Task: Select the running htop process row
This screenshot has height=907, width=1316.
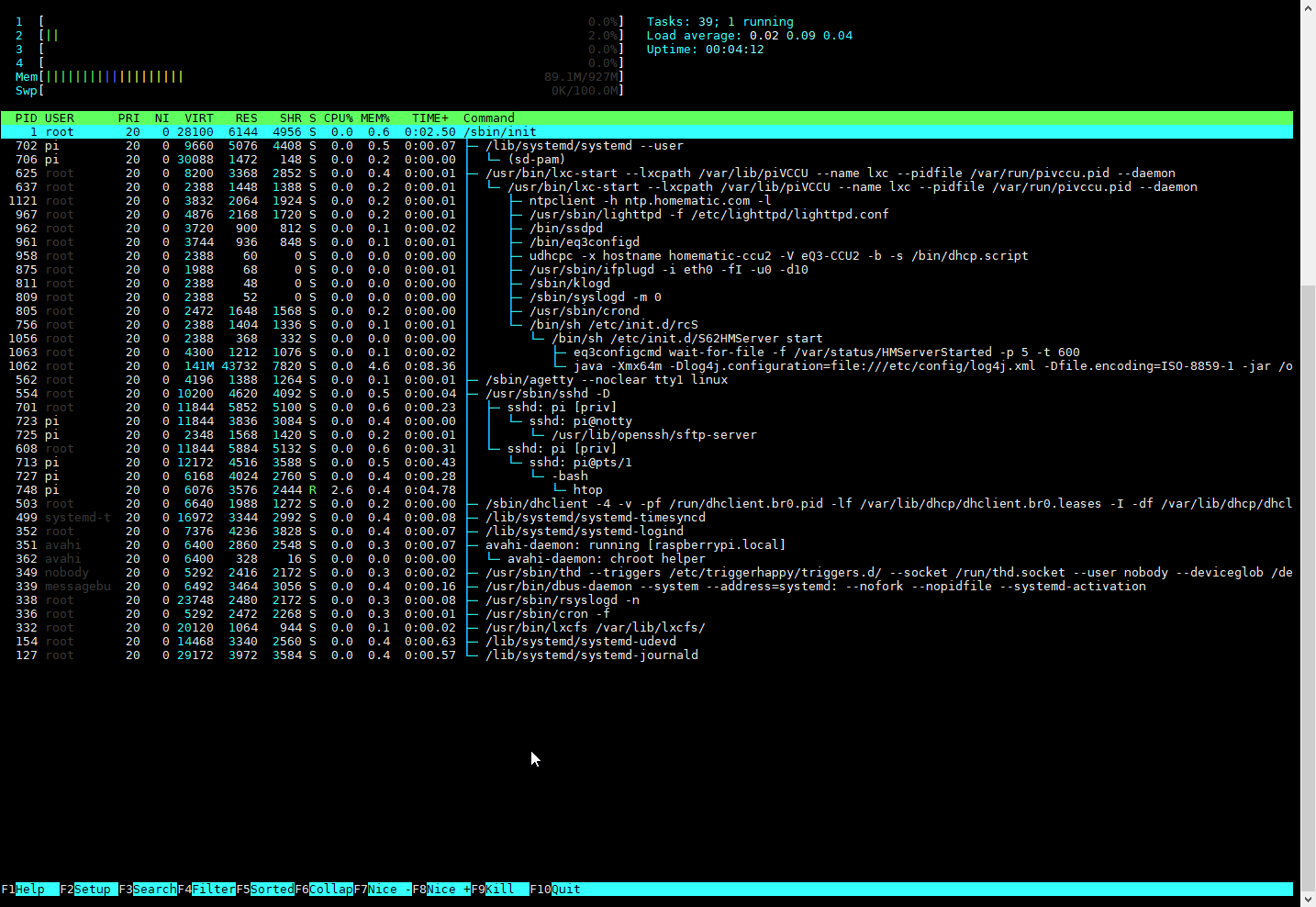Action: 647,490
